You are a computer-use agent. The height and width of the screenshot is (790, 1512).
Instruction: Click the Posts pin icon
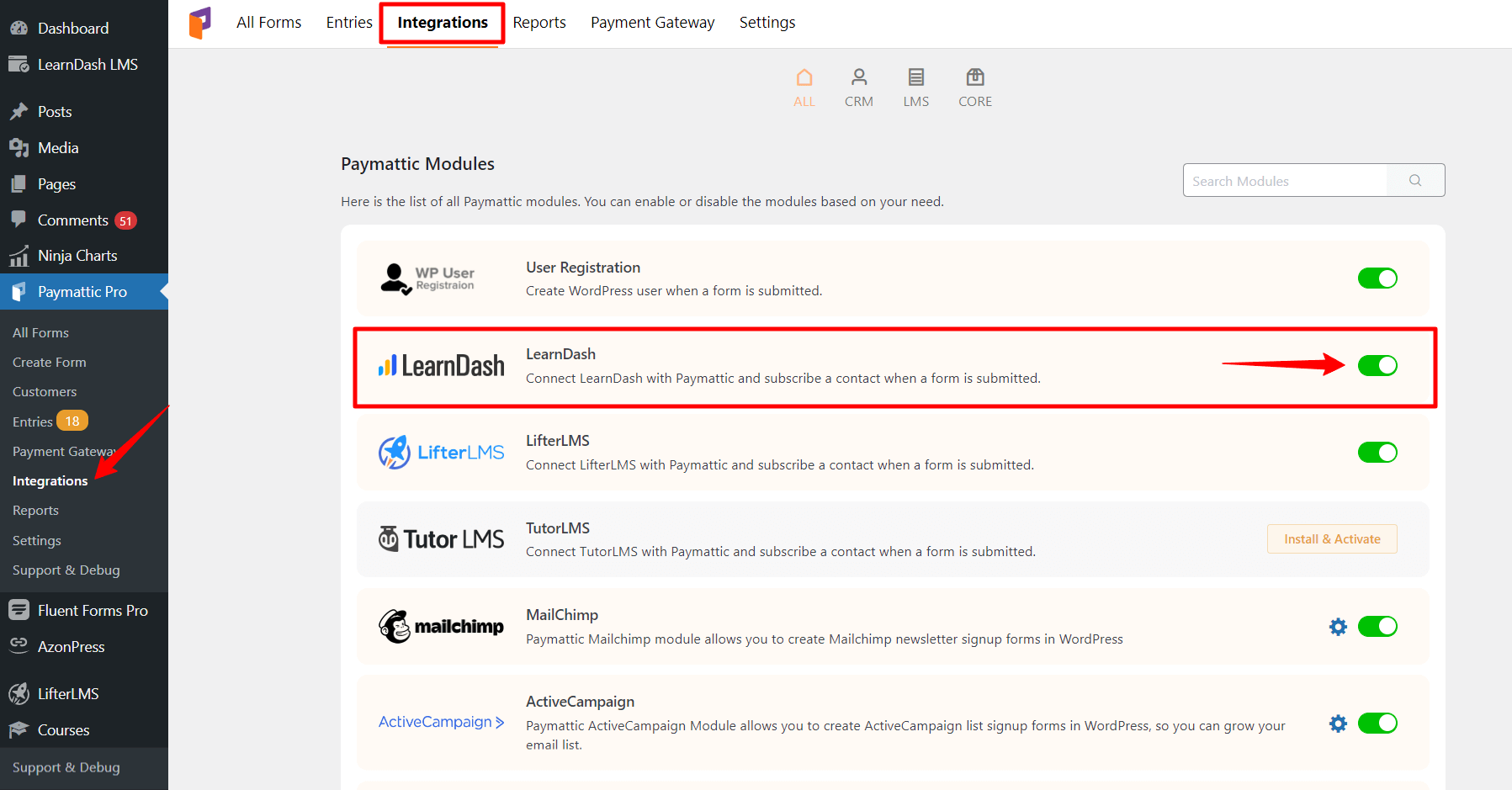19,111
